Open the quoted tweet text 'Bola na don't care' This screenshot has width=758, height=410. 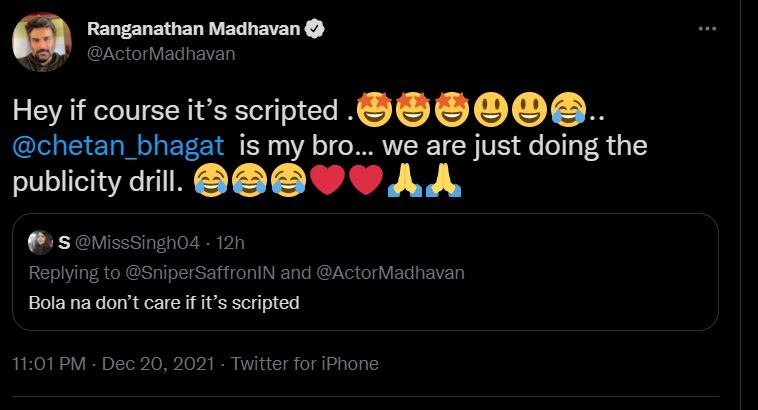click(x=164, y=301)
